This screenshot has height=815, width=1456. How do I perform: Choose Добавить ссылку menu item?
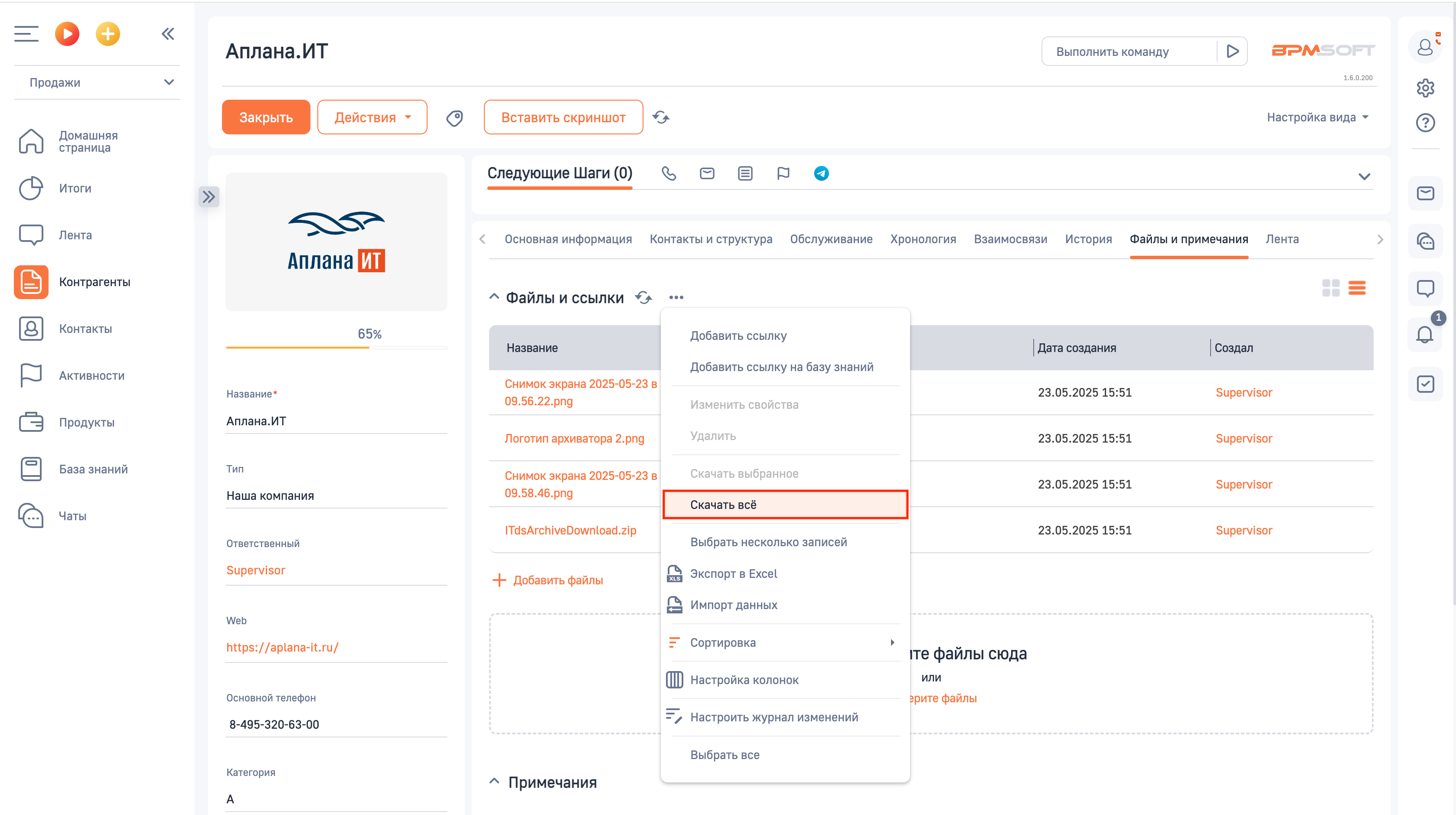(785, 336)
